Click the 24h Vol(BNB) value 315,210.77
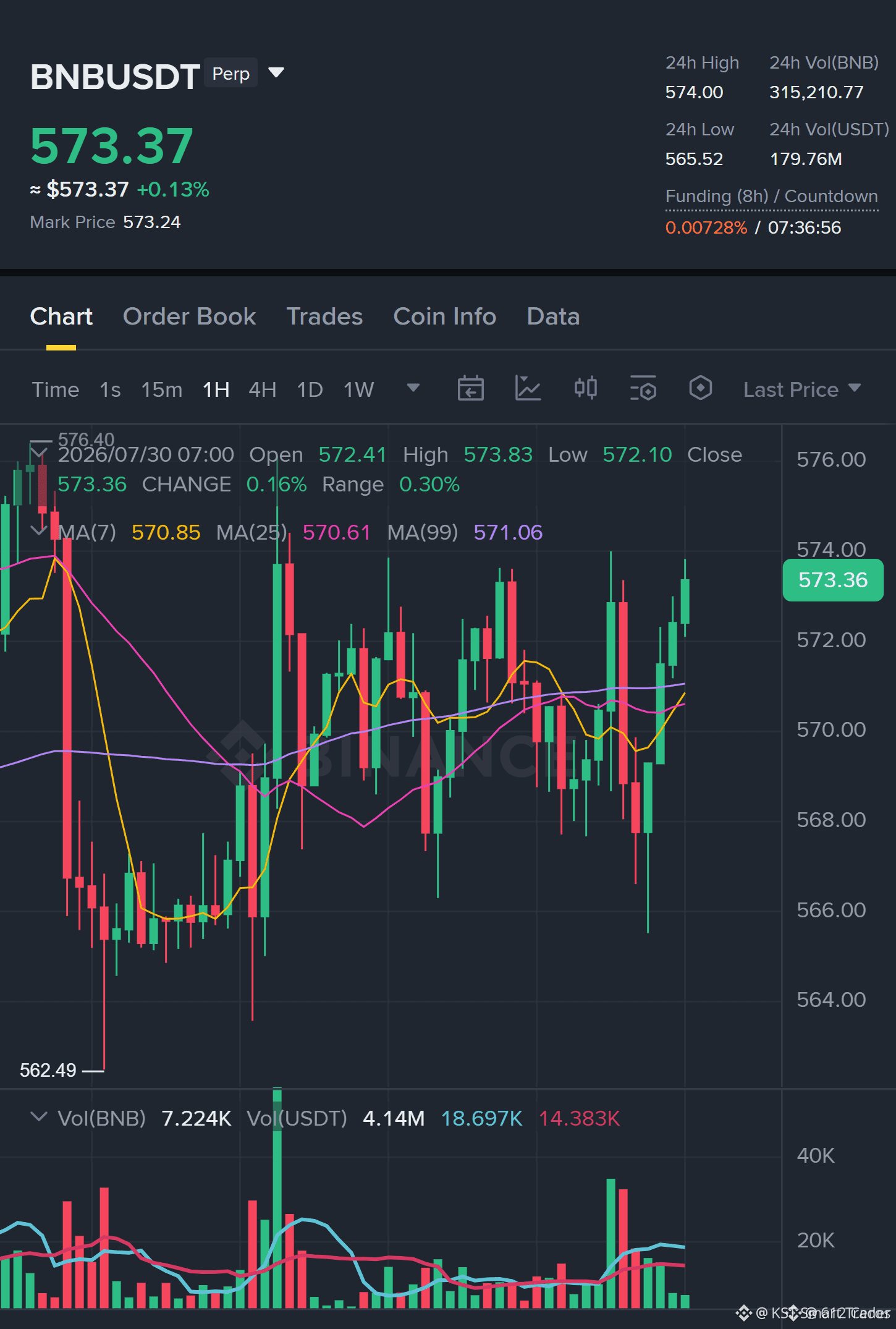 (816, 92)
